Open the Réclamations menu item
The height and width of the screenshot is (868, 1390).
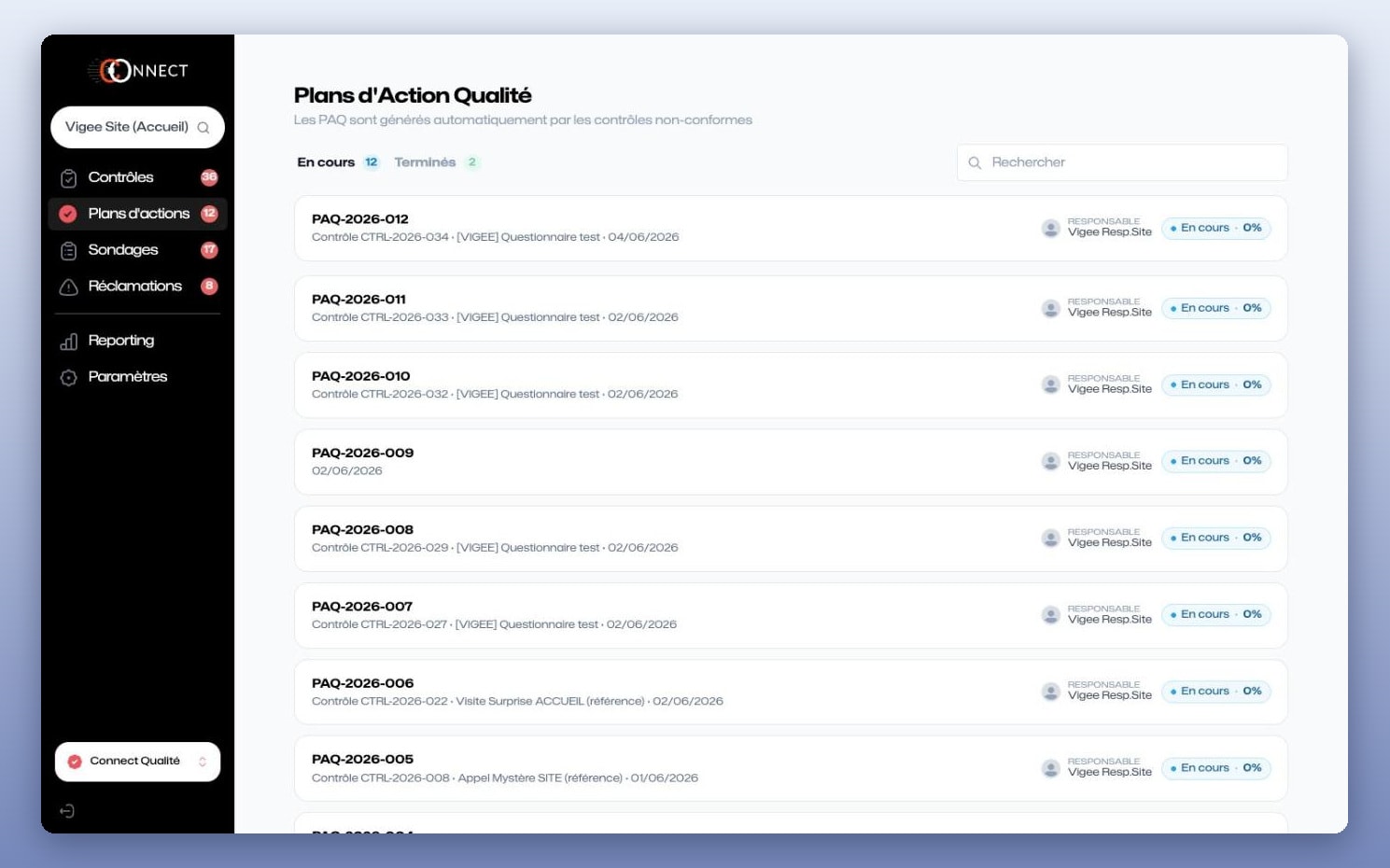tap(137, 287)
